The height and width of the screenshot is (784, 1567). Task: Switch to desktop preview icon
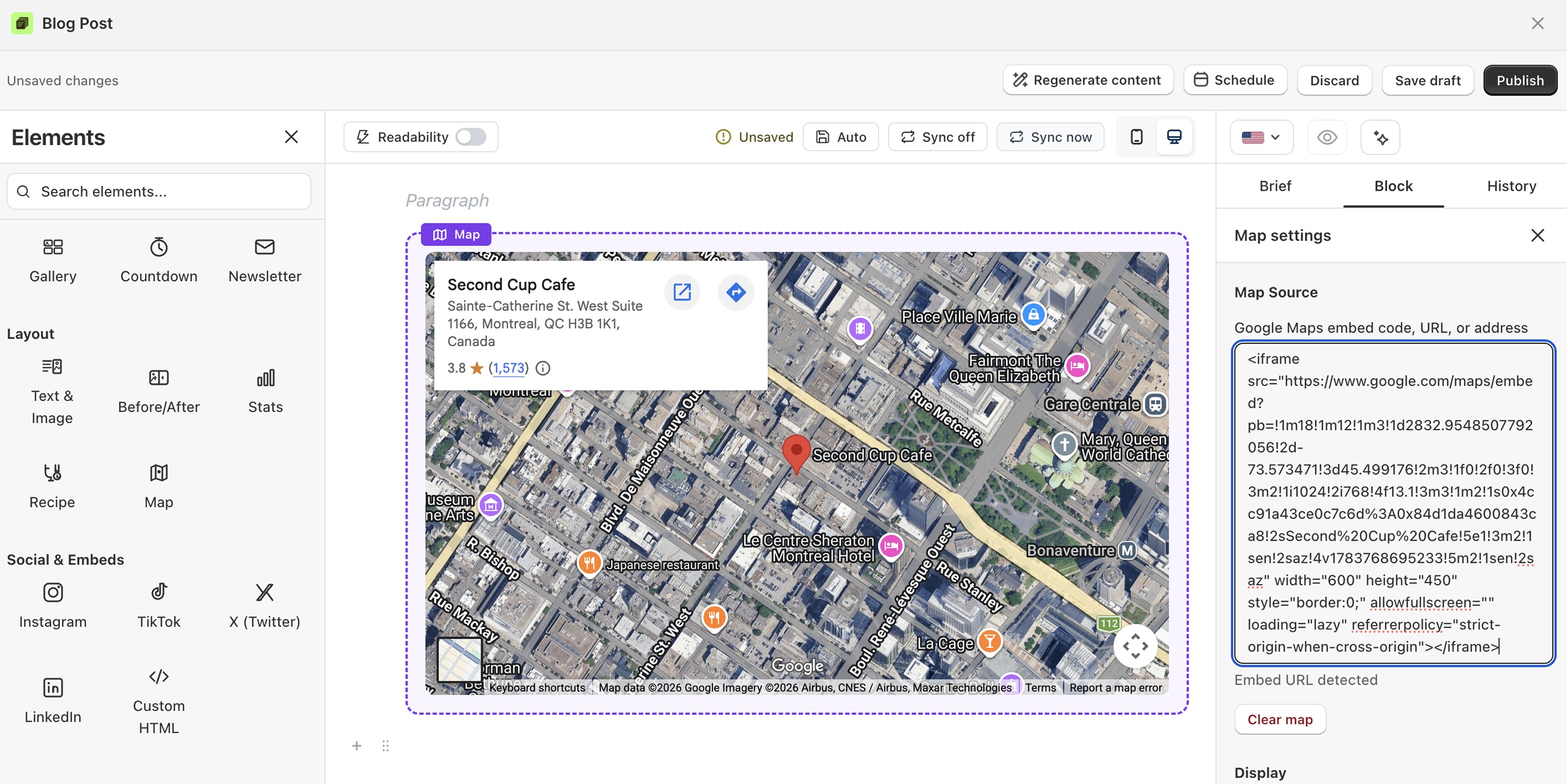pos(1174,137)
